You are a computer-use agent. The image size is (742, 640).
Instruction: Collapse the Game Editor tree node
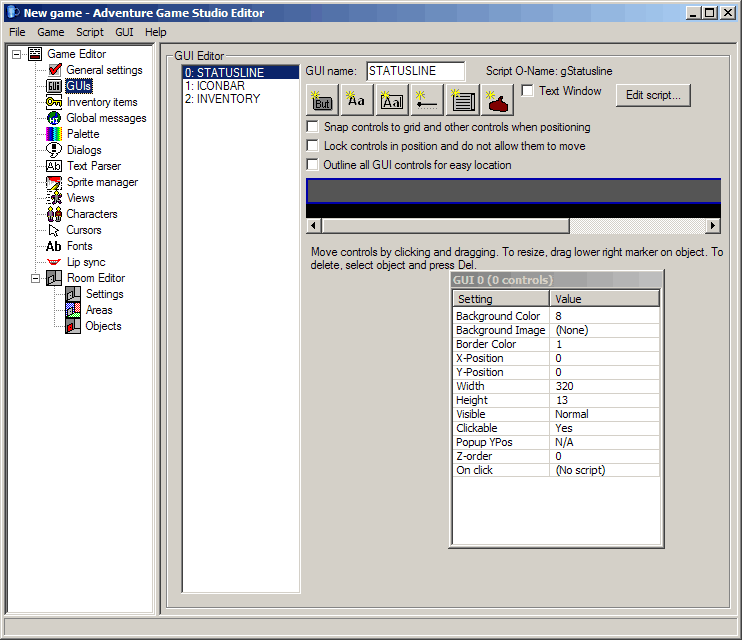pyautogui.click(x=17, y=54)
